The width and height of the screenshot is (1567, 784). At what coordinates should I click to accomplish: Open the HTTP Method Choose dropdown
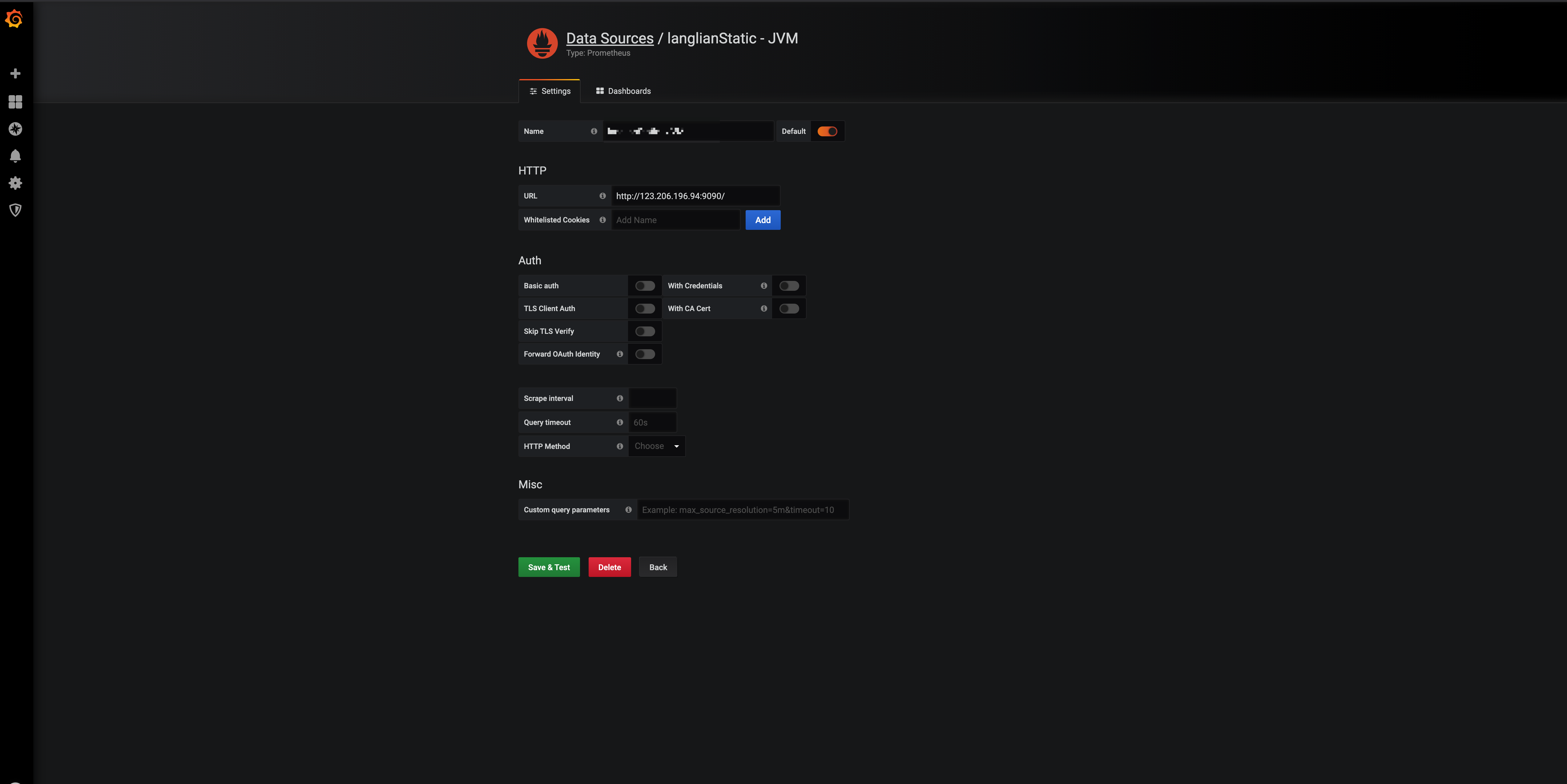coord(656,446)
